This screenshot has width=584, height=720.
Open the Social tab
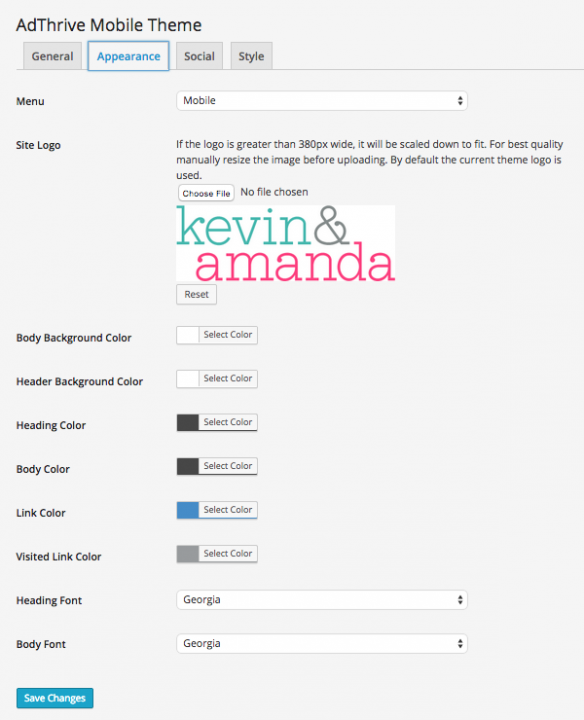[199, 56]
